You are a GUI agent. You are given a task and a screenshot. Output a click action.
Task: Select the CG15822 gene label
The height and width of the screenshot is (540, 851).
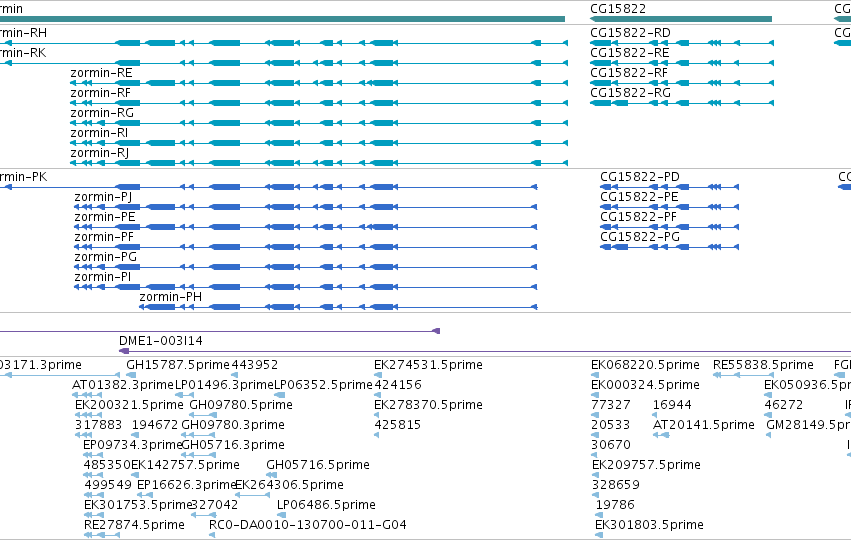pyautogui.click(x=618, y=9)
